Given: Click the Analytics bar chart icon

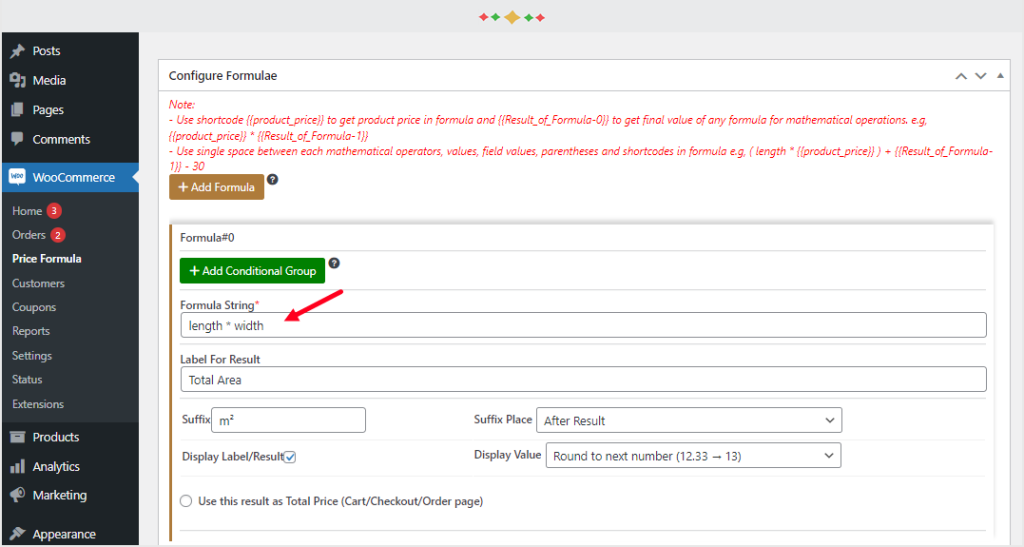Looking at the screenshot, I should 18,466.
